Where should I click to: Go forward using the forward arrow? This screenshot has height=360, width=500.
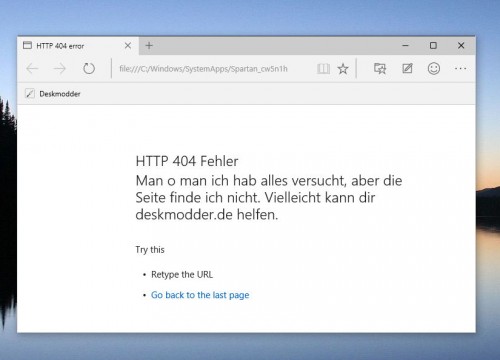(60, 69)
